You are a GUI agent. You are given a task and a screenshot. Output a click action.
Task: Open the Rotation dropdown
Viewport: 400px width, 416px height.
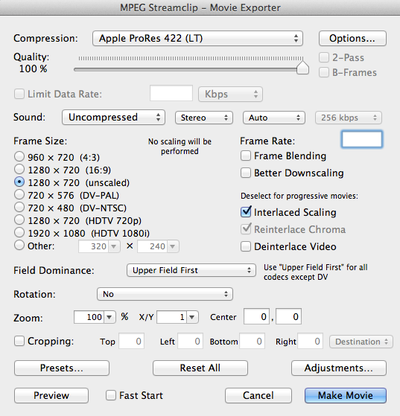coord(165,294)
